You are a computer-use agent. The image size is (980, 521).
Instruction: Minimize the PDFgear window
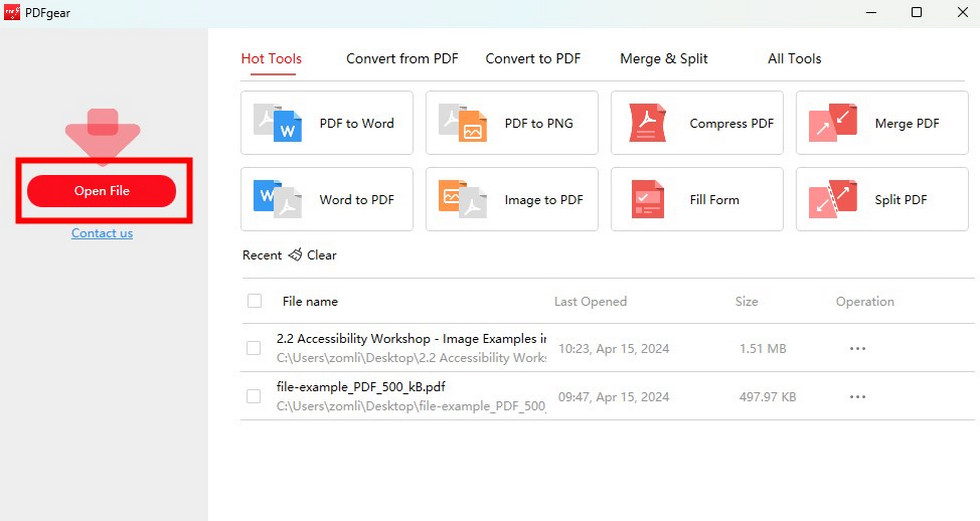(871, 12)
